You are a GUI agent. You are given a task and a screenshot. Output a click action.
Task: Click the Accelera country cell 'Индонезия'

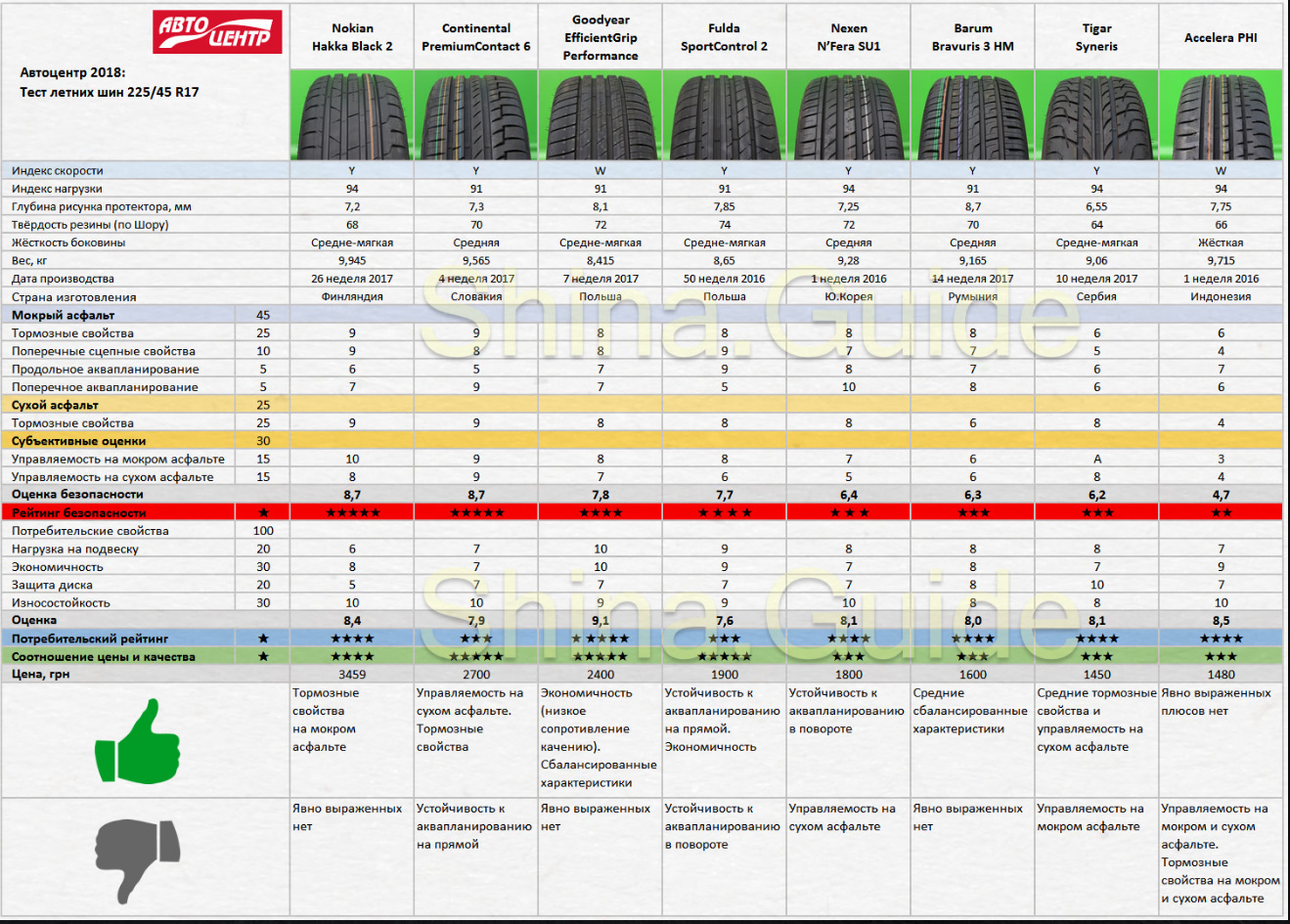pyautogui.click(x=1221, y=296)
